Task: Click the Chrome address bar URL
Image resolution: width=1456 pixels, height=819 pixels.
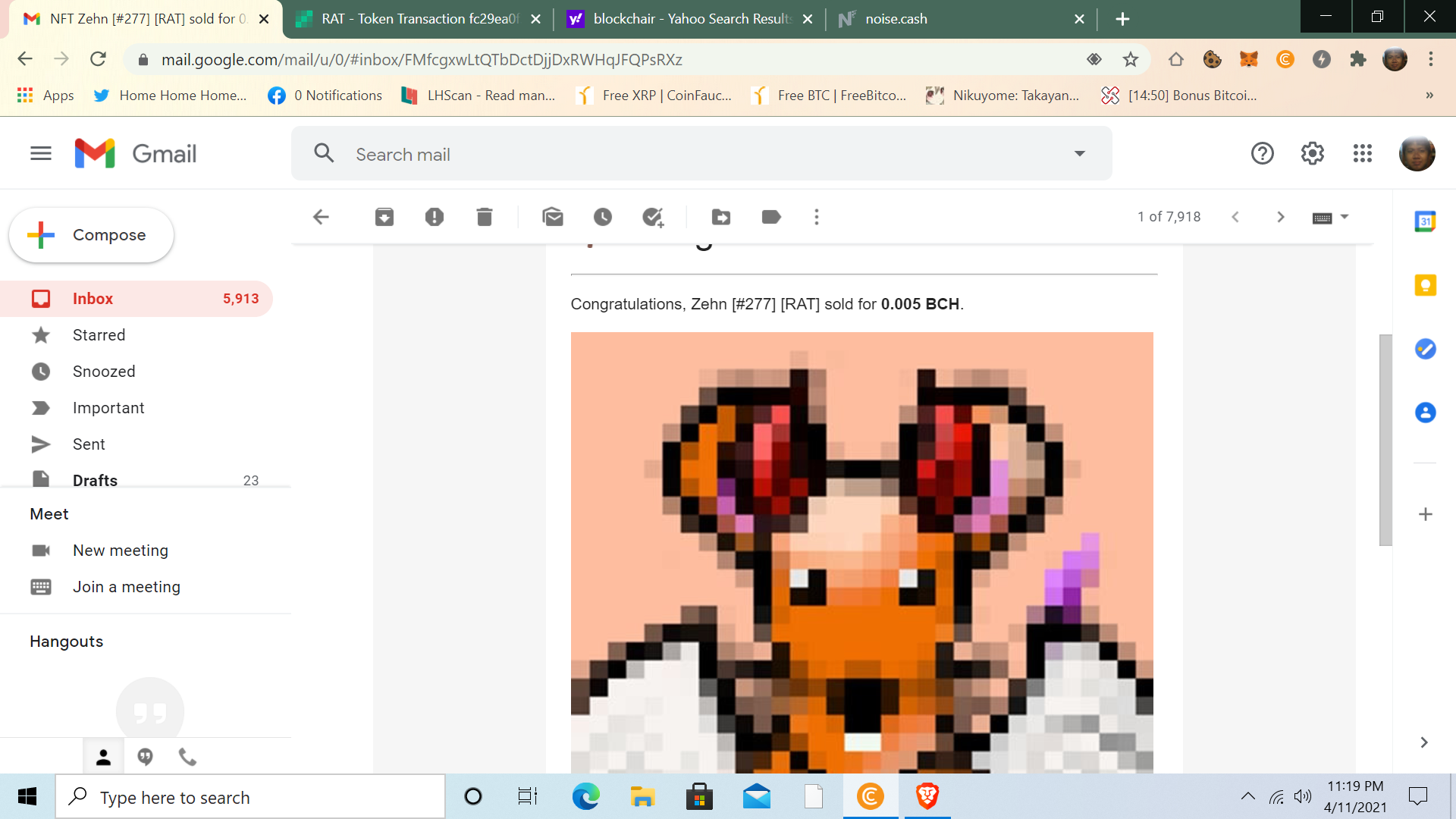Action: coord(422,59)
